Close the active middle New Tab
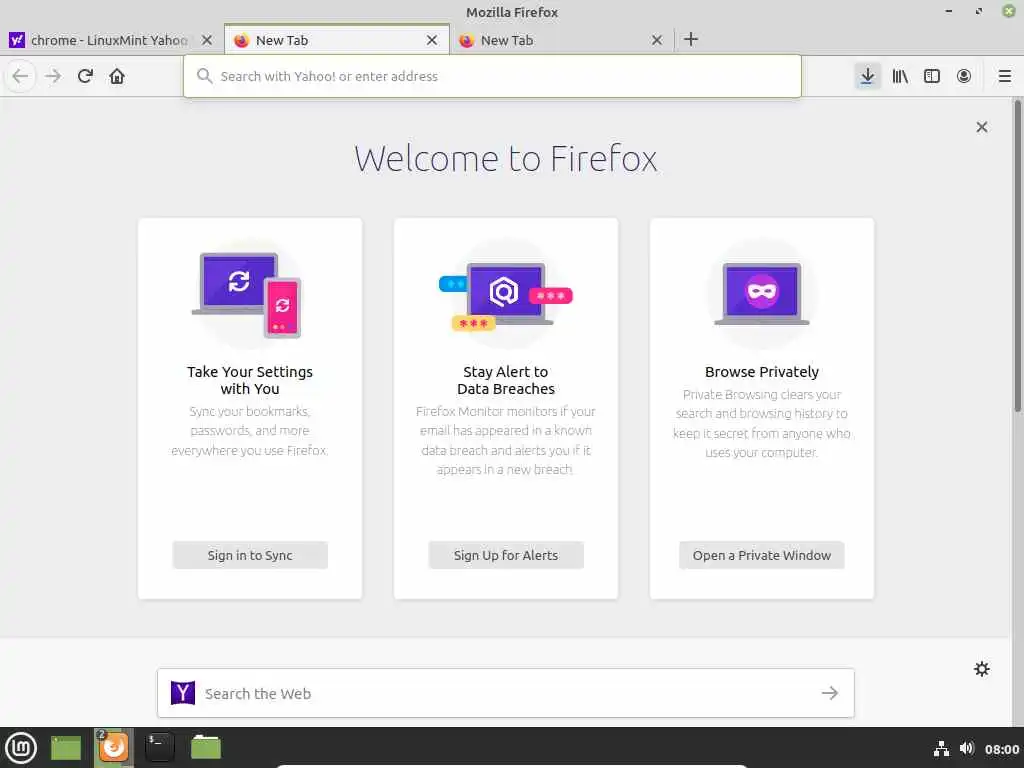This screenshot has width=1024, height=768. coord(432,40)
